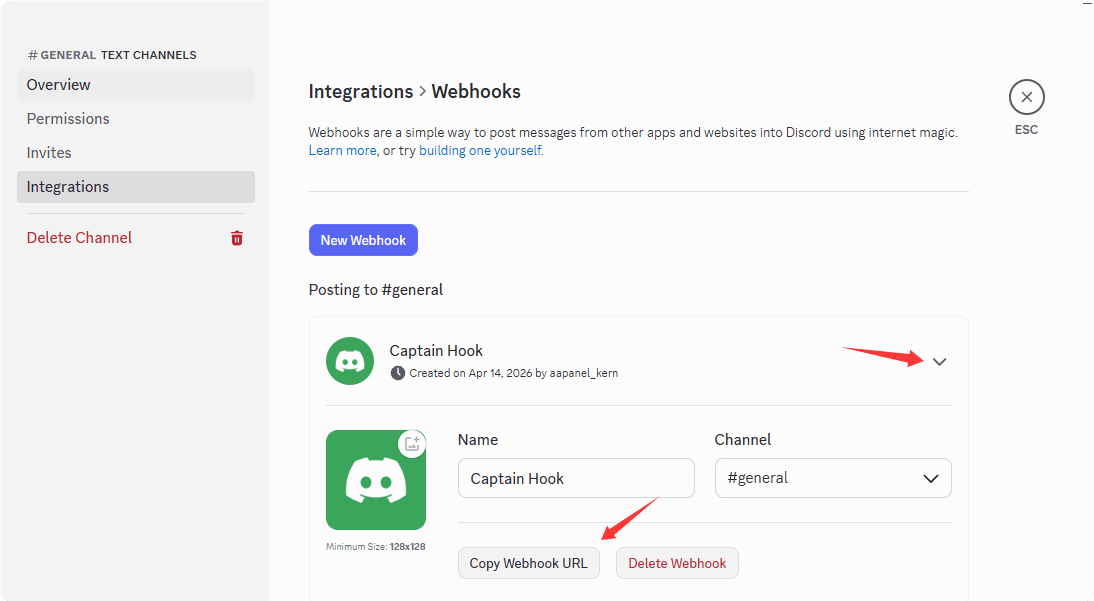Close settings with the ESC circle icon
The height and width of the screenshot is (601, 1094).
pyautogui.click(x=1026, y=97)
